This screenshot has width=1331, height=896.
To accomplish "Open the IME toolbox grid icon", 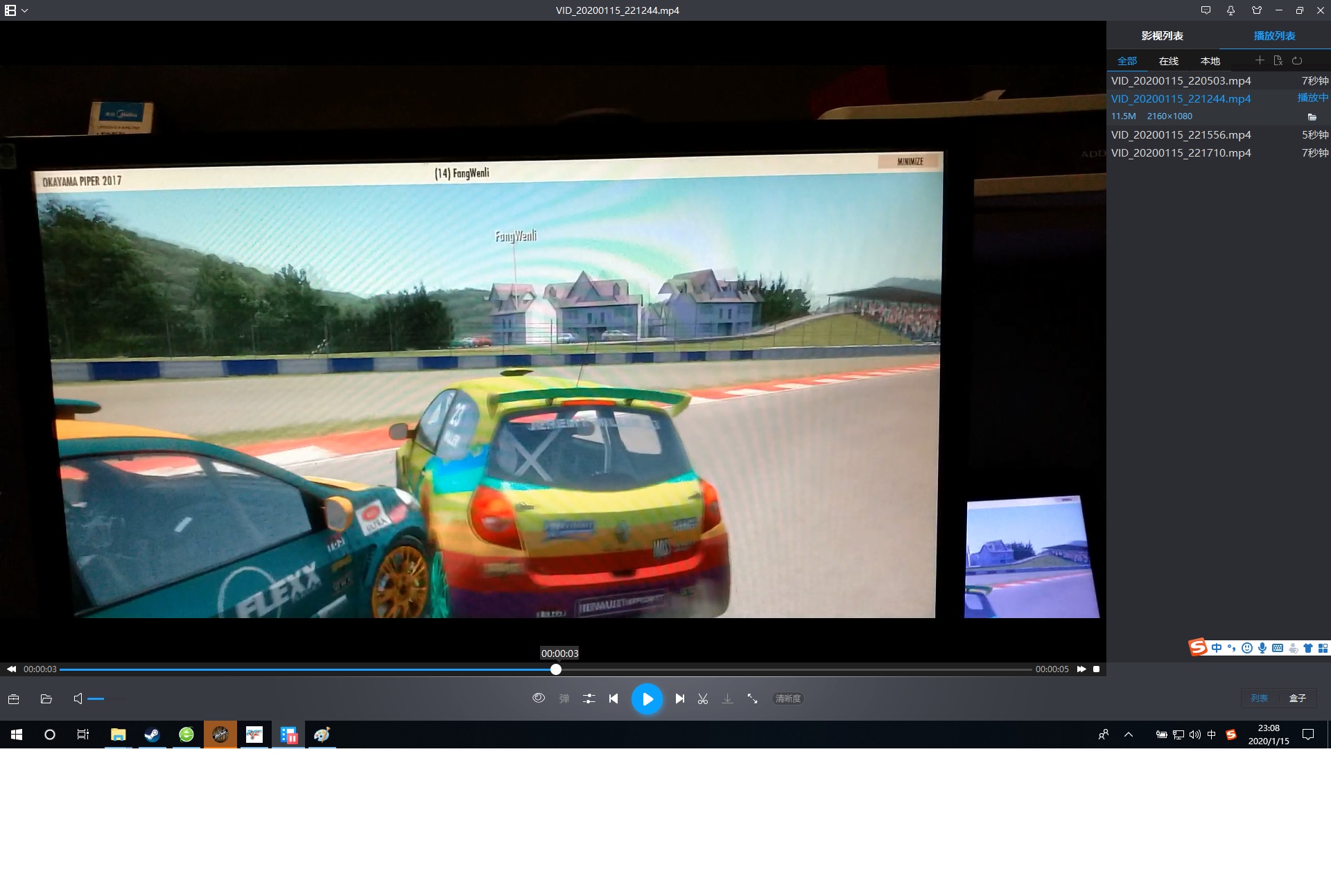I will tap(1323, 648).
